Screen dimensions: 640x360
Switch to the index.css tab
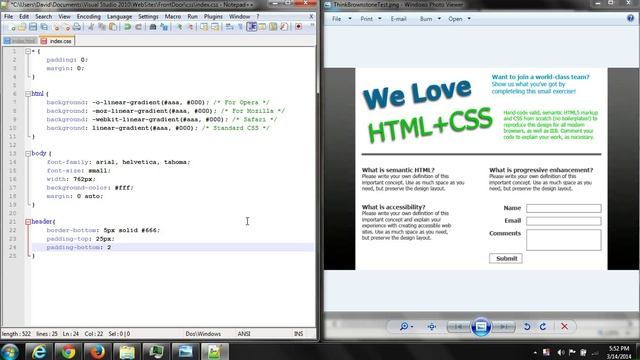pos(57,41)
